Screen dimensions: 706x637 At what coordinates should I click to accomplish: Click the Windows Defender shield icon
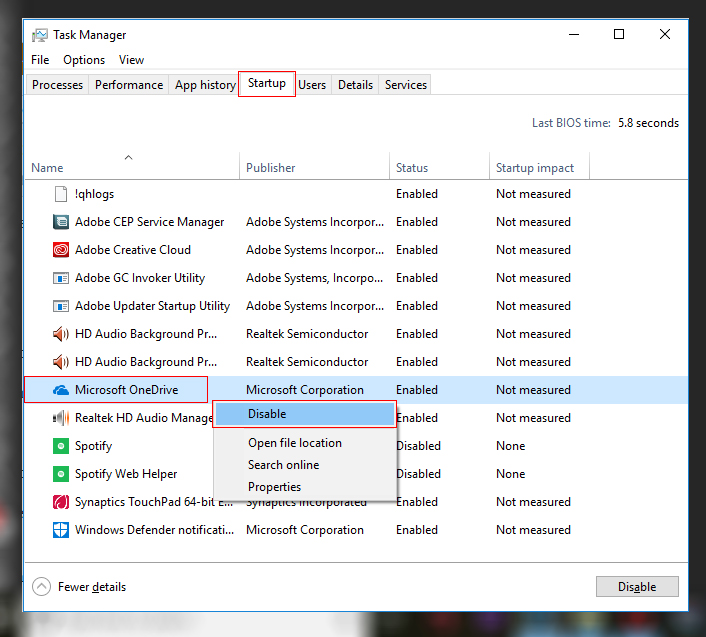pyautogui.click(x=61, y=530)
